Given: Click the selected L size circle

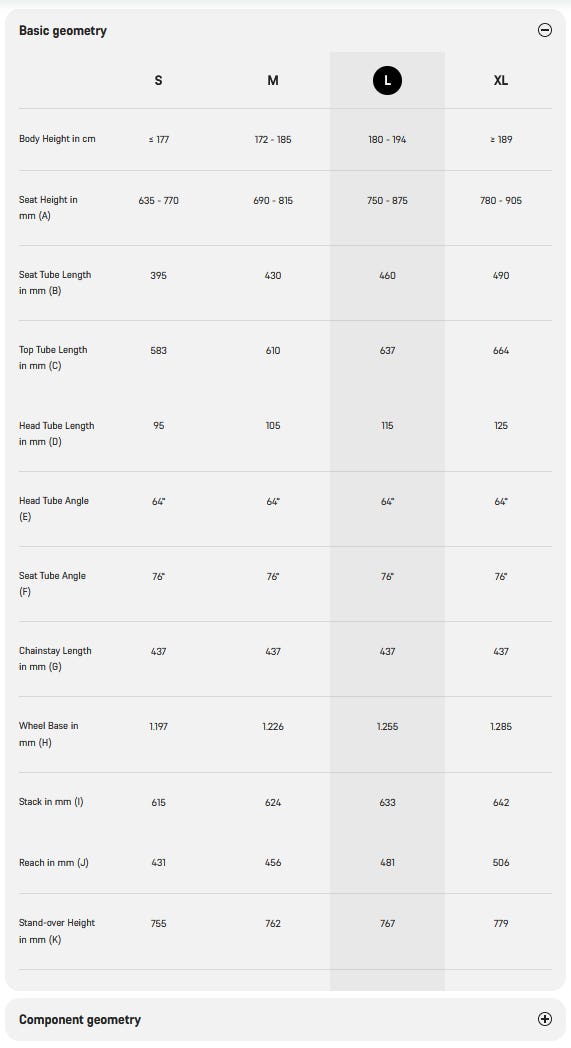Looking at the screenshot, I should 387,81.
